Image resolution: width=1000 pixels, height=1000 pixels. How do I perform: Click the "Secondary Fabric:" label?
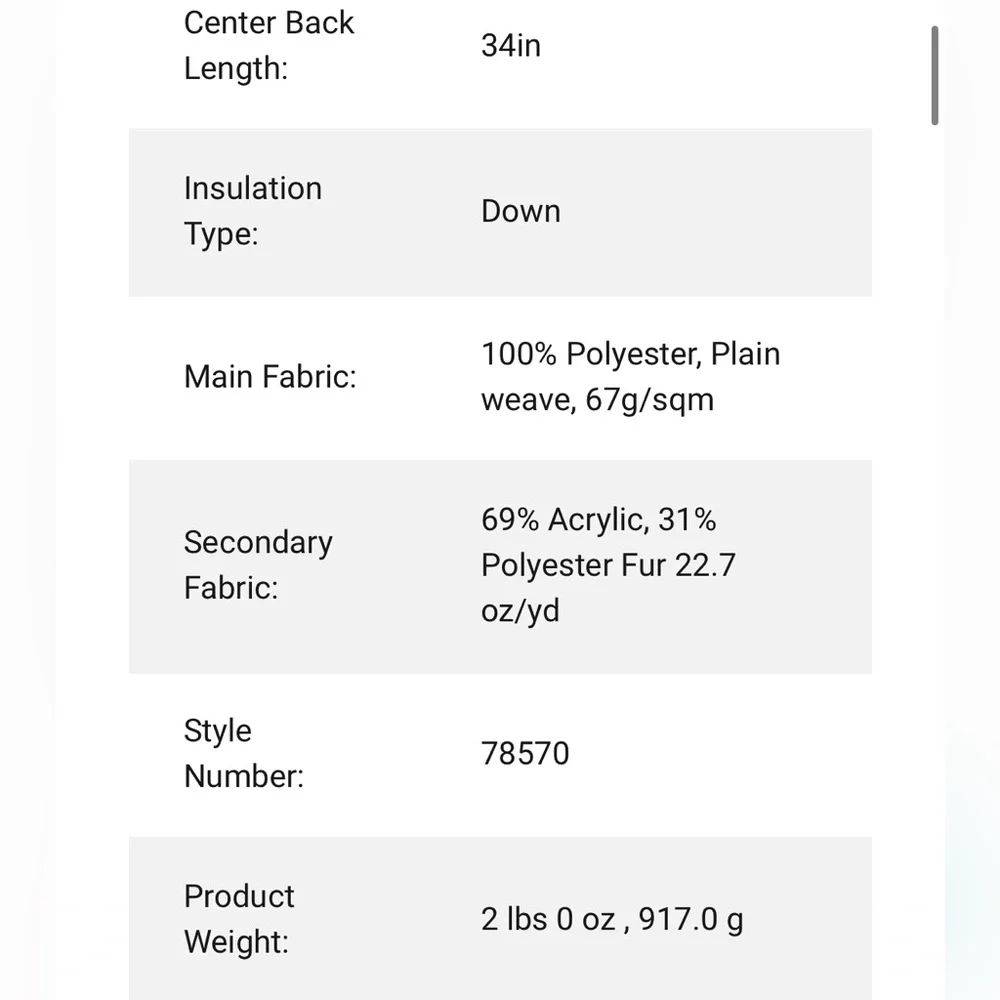click(258, 564)
